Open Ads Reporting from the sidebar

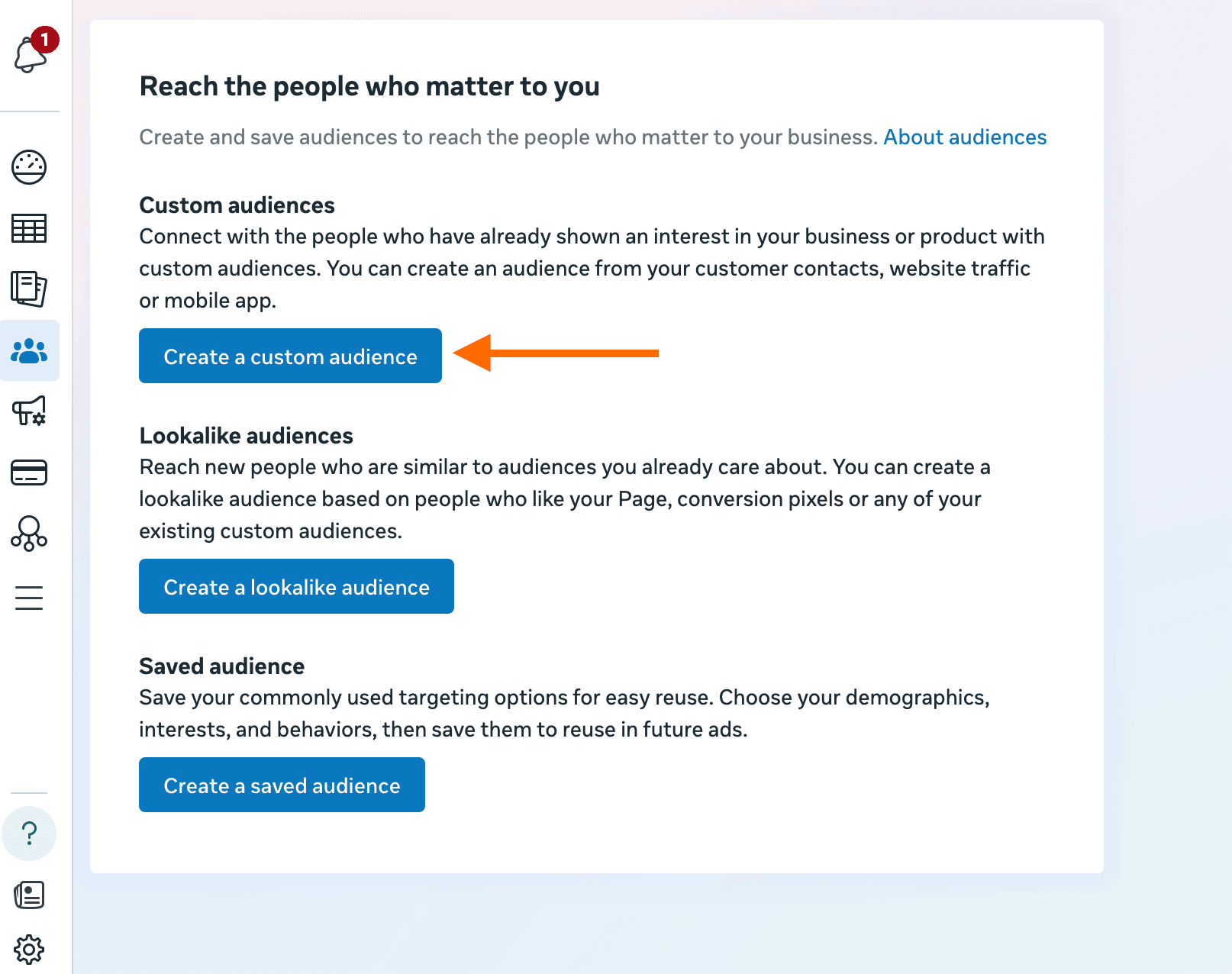29,228
